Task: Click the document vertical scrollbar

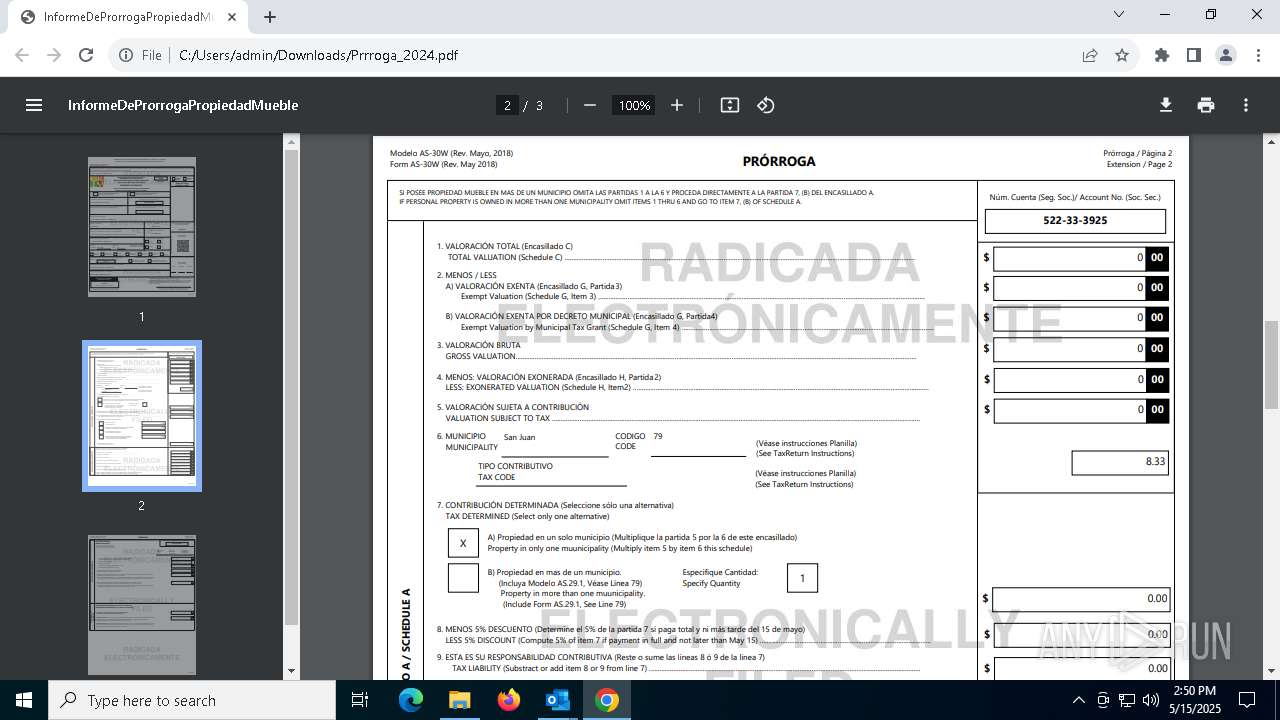Action: pyautogui.click(x=1272, y=365)
